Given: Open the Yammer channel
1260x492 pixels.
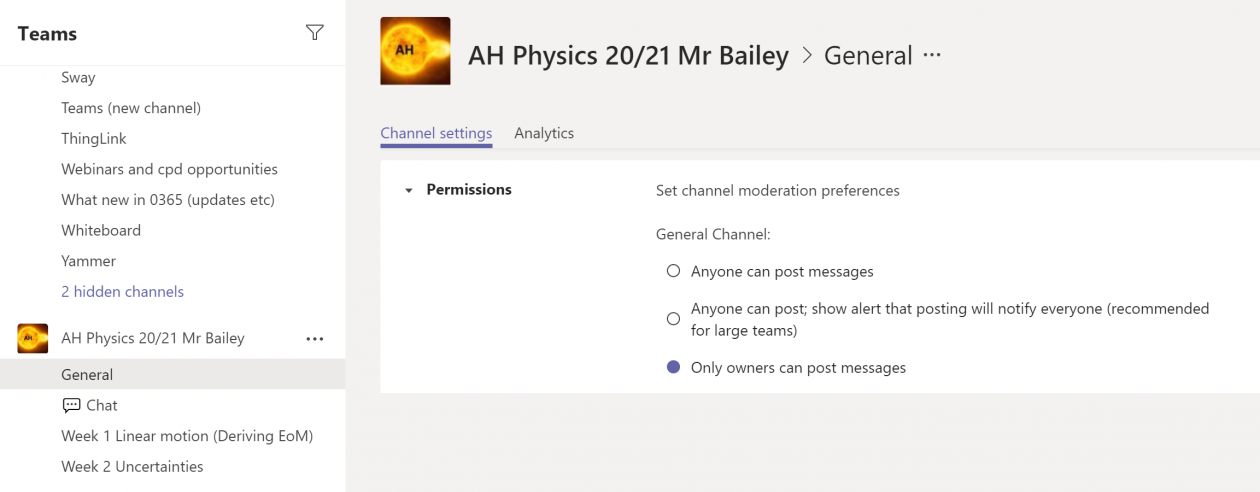Looking at the screenshot, I should coord(88,261).
